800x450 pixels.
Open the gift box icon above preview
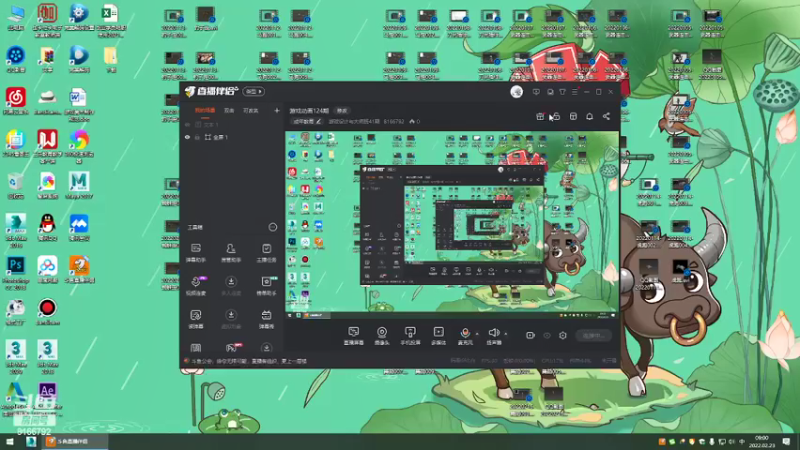(x=540, y=116)
